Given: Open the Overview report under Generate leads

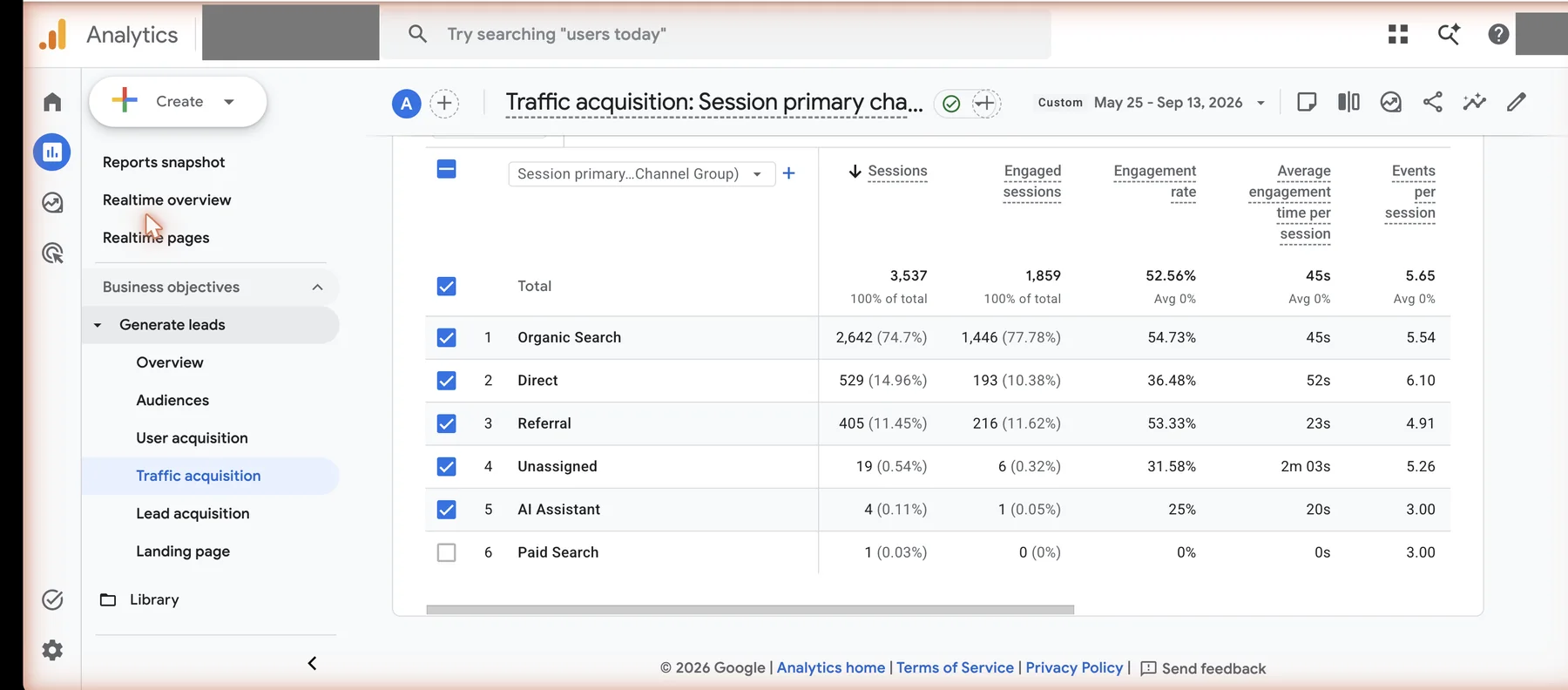Looking at the screenshot, I should [170, 362].
